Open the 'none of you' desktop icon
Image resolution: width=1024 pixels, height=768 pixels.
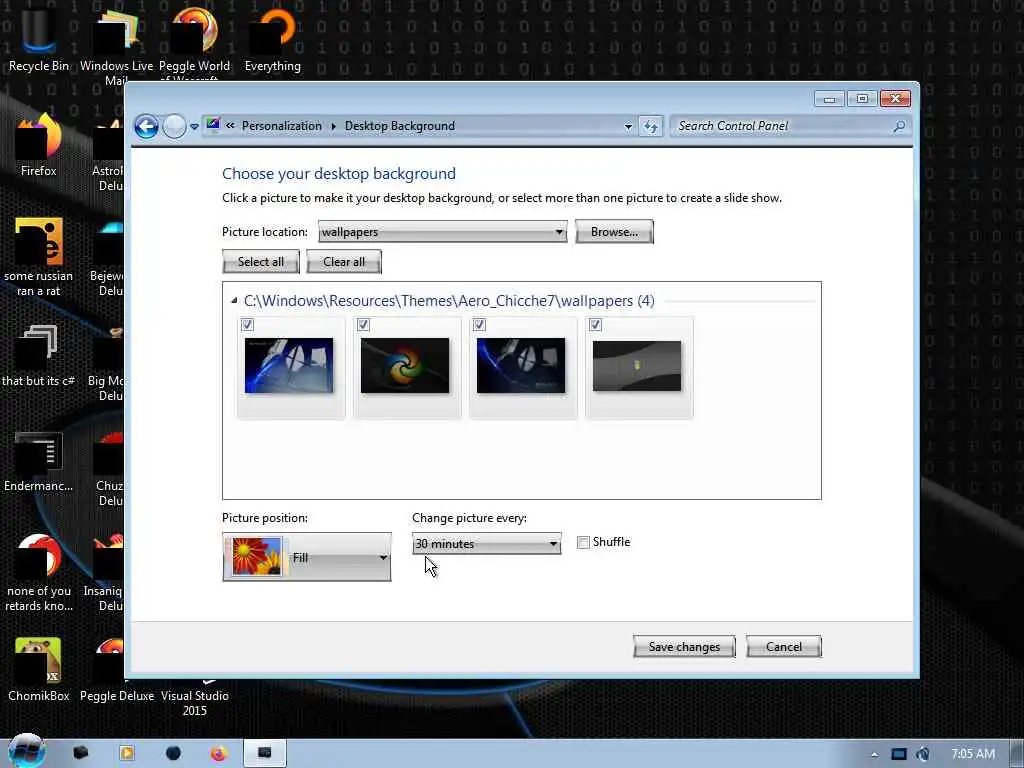tap(39, 572)
